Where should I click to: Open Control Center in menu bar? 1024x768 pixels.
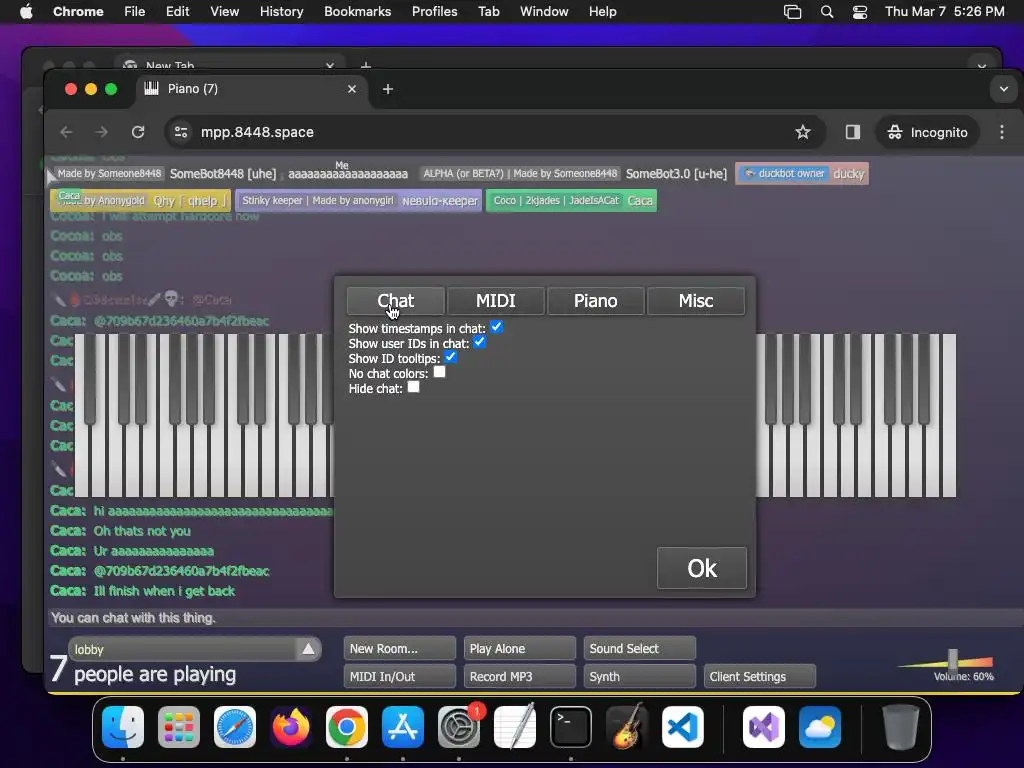[x=860, y=12]
